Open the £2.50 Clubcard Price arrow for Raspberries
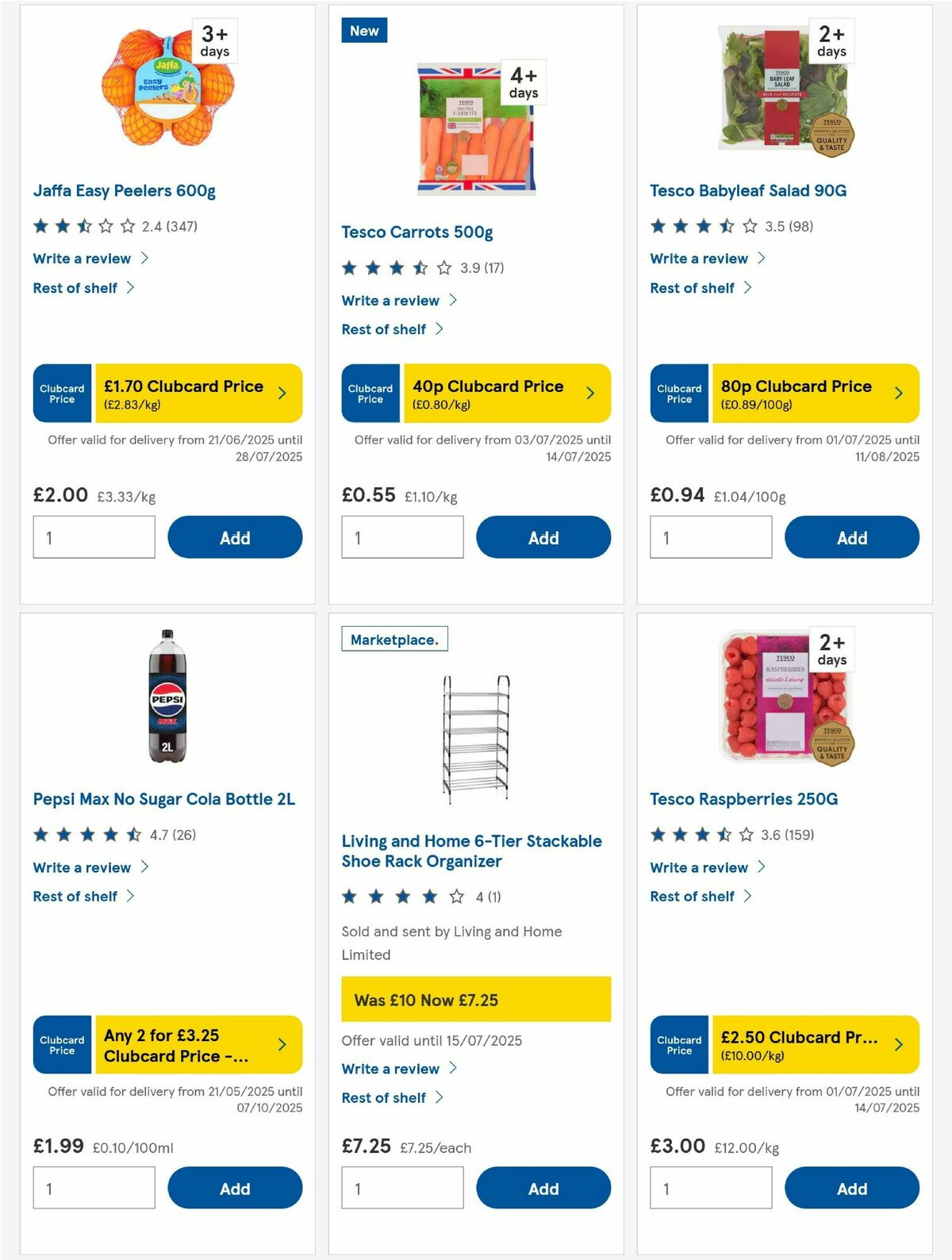 click(x=899, y=1045)
